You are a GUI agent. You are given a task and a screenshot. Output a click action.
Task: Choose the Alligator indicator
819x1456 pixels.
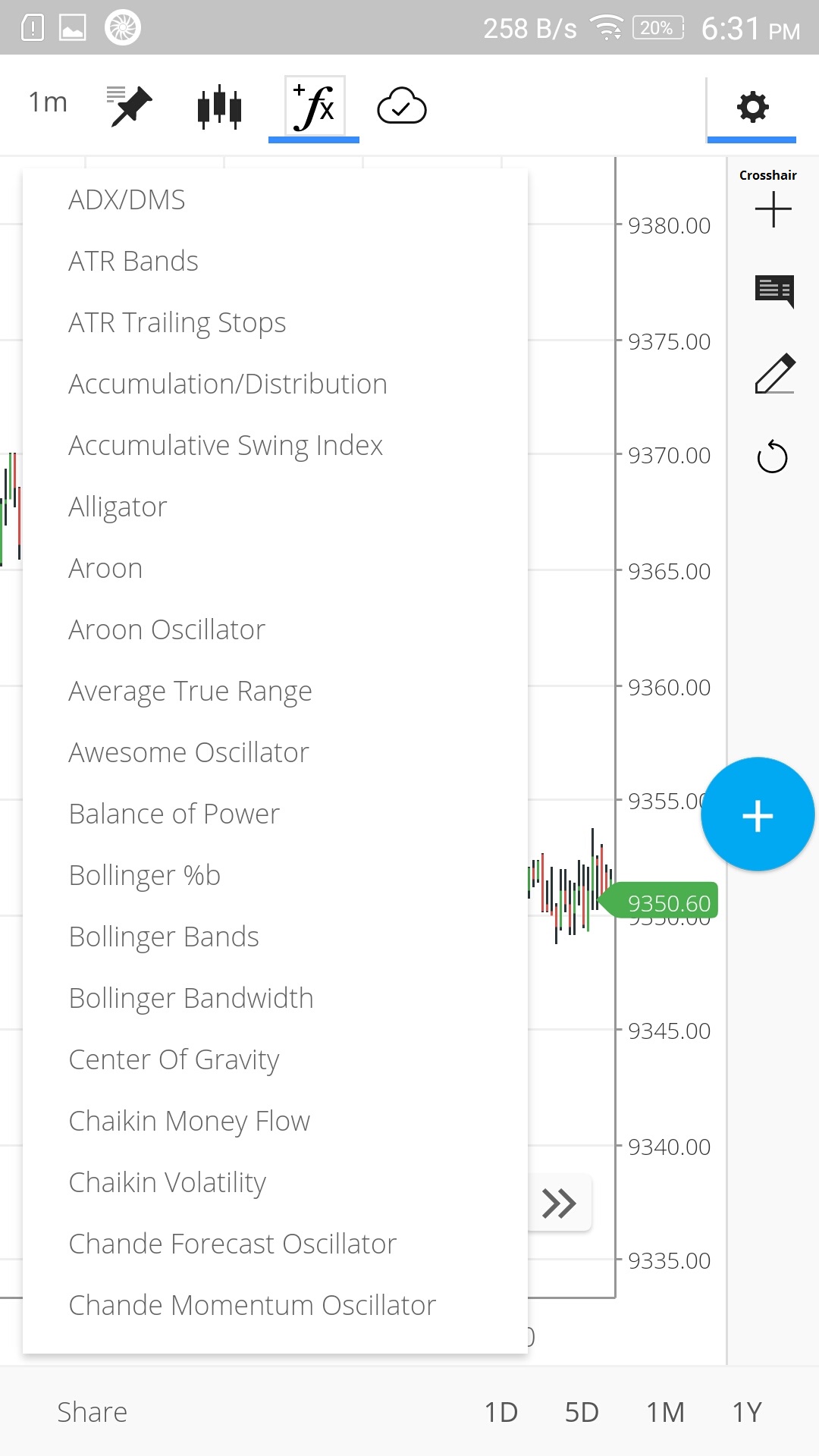(x=118, y=507)
